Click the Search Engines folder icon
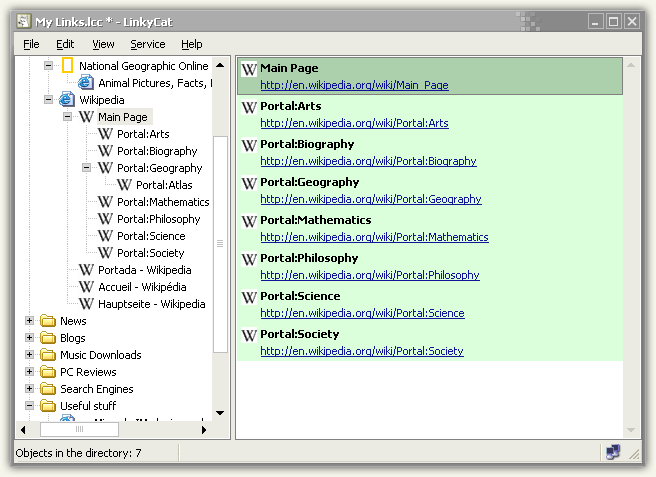The image size is (656, 477). pos(48,389)
